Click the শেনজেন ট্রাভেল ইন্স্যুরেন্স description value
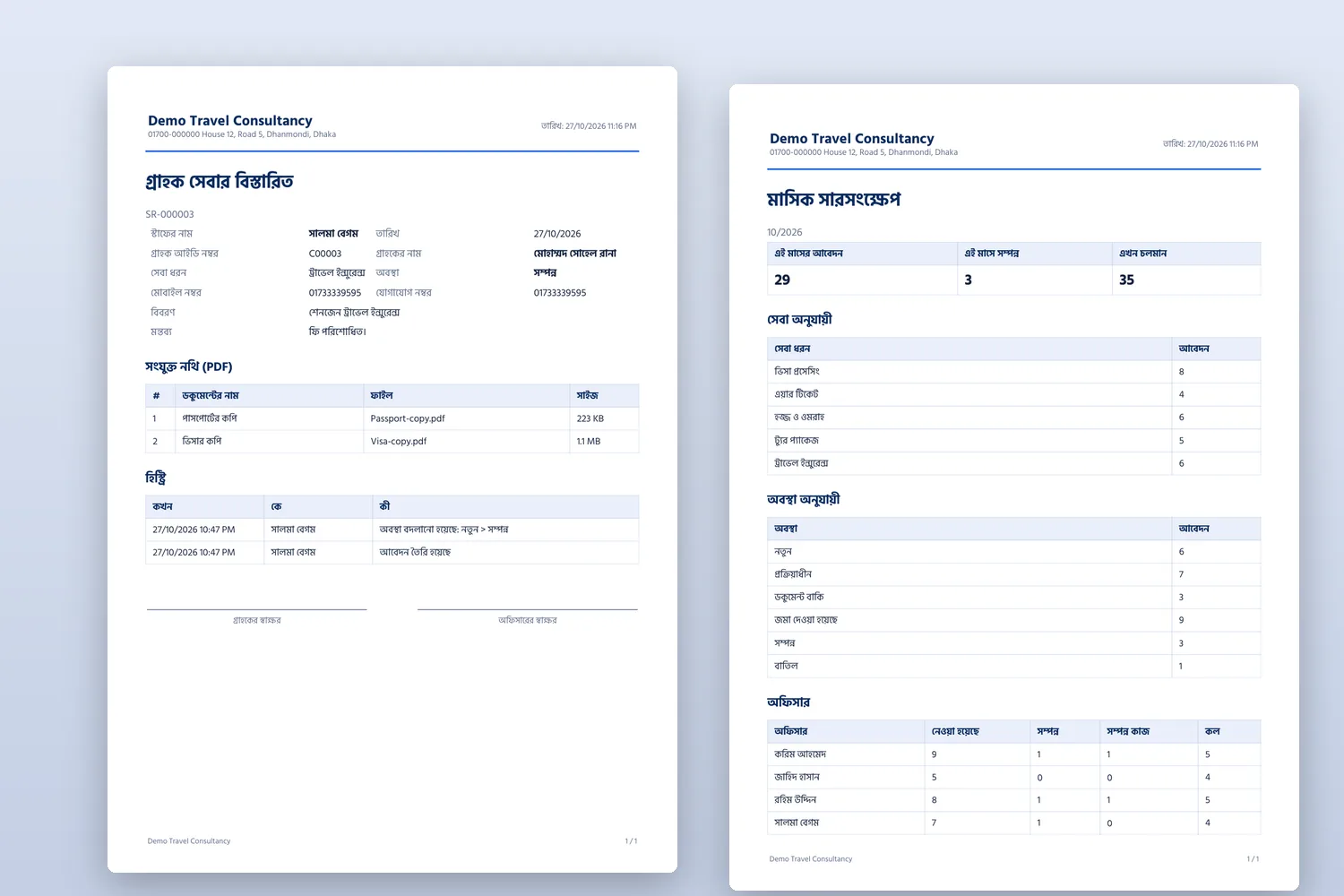 click(355, 313)
